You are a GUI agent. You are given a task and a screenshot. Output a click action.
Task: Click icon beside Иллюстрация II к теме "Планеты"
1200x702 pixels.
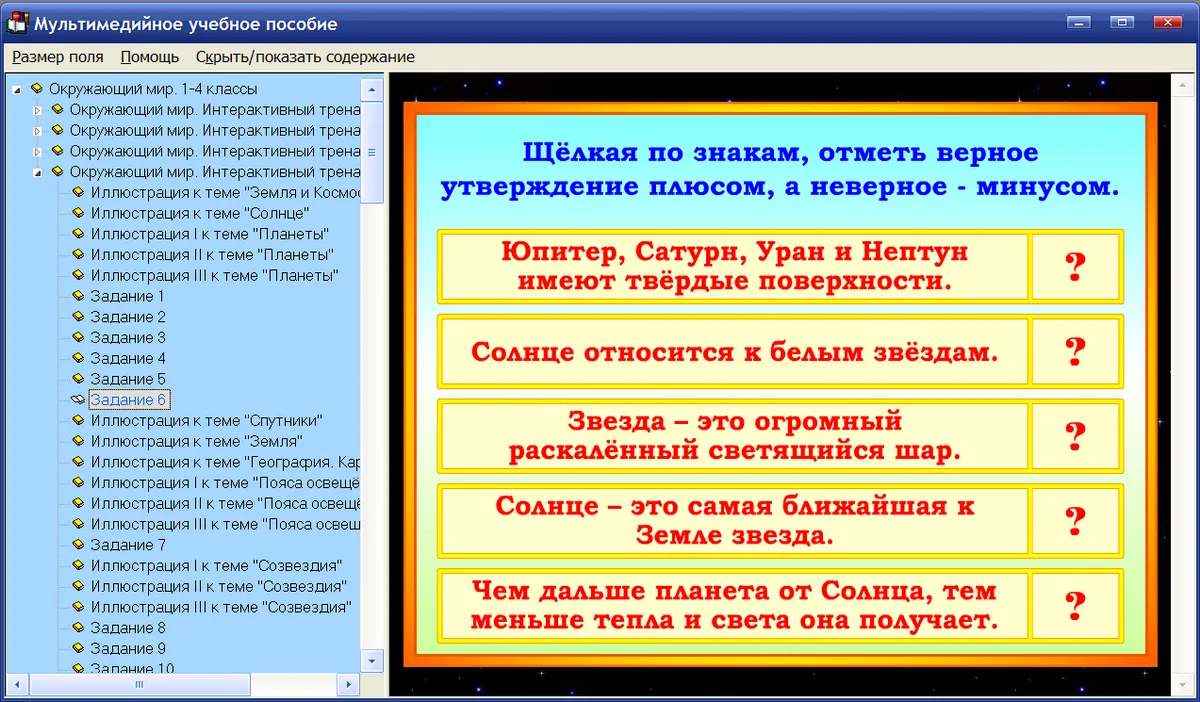tap(78, 255)
